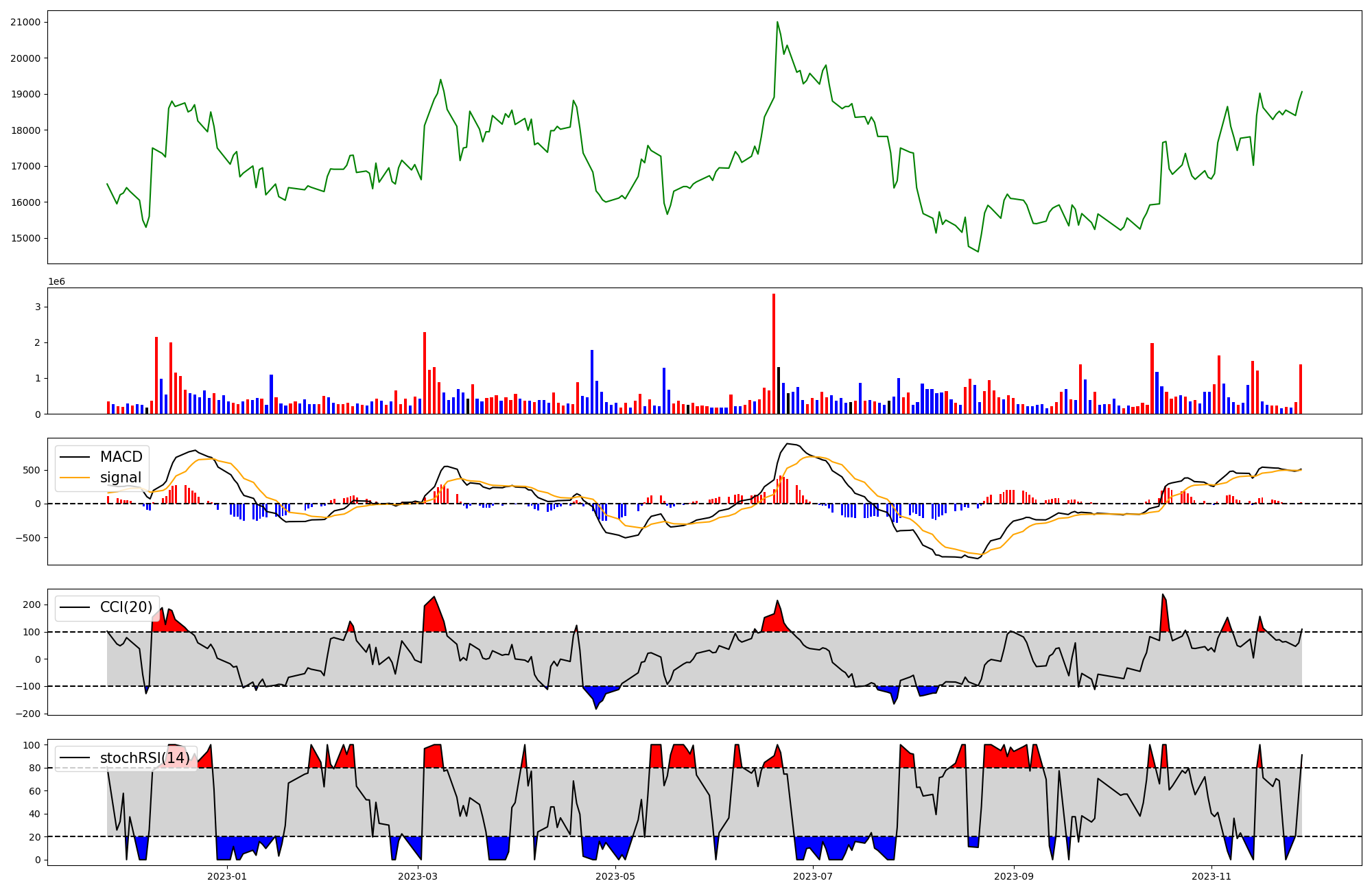Click the 2023-03 x-axis date label

click(418, 876)
